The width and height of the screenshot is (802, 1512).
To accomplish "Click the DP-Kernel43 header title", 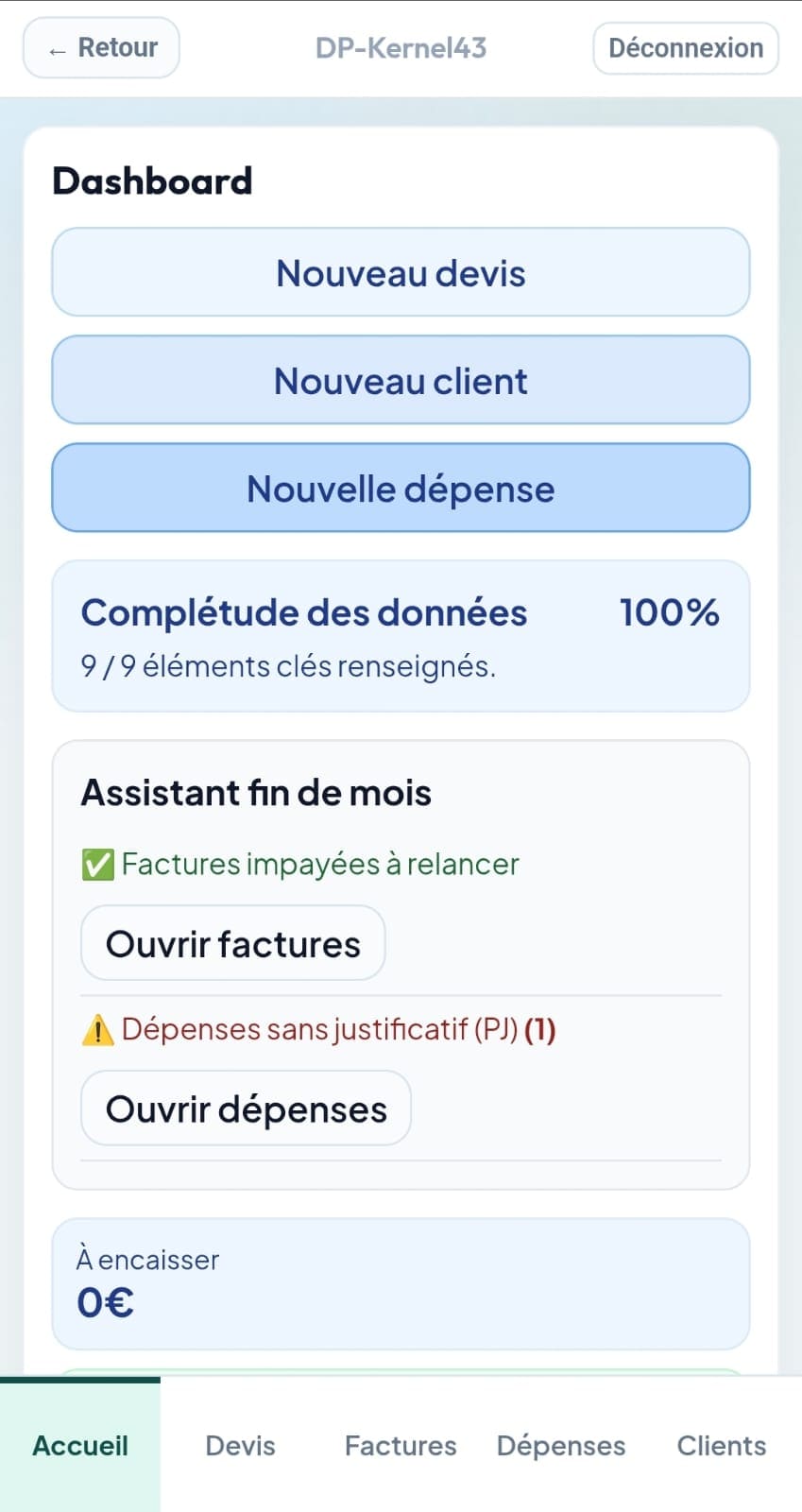I will 401,48.
